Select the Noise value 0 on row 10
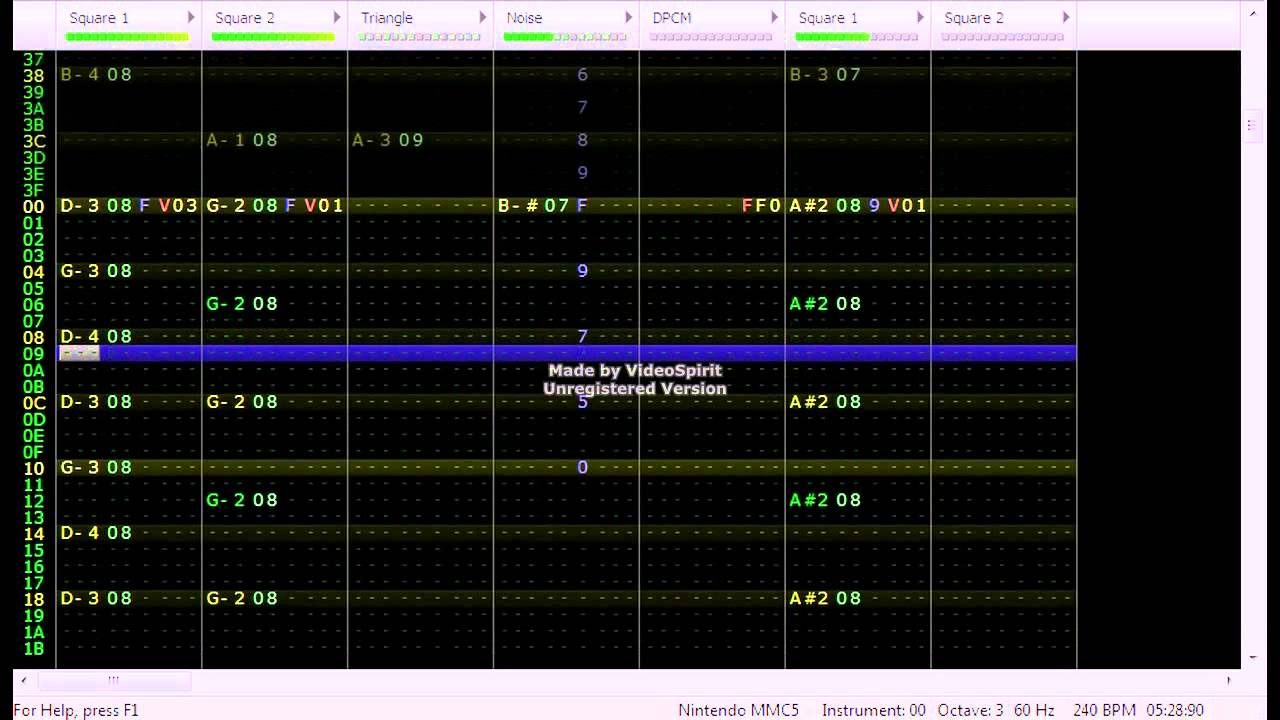The height and width of the screenshot is (720, 1280). [x=583, y=468]
